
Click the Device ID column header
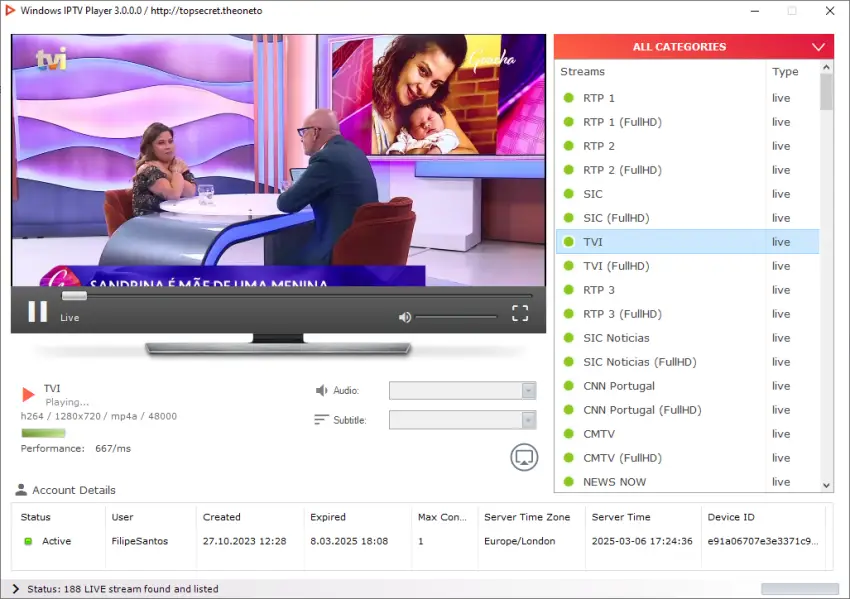click(x=731, y=517)
